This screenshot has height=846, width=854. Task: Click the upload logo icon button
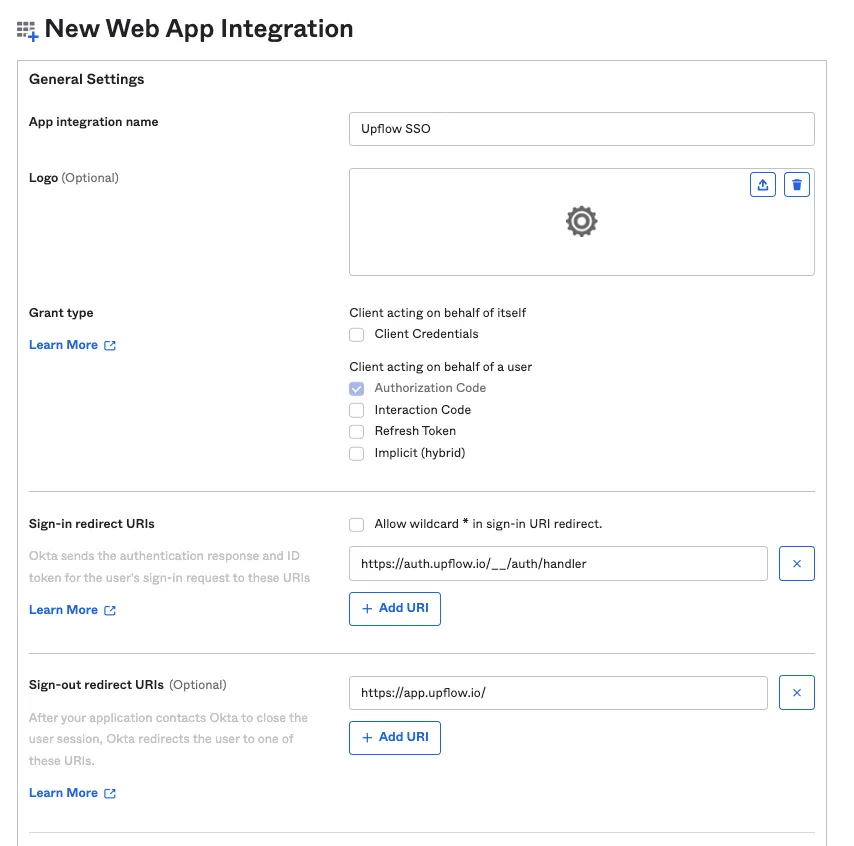click(762, 185)
